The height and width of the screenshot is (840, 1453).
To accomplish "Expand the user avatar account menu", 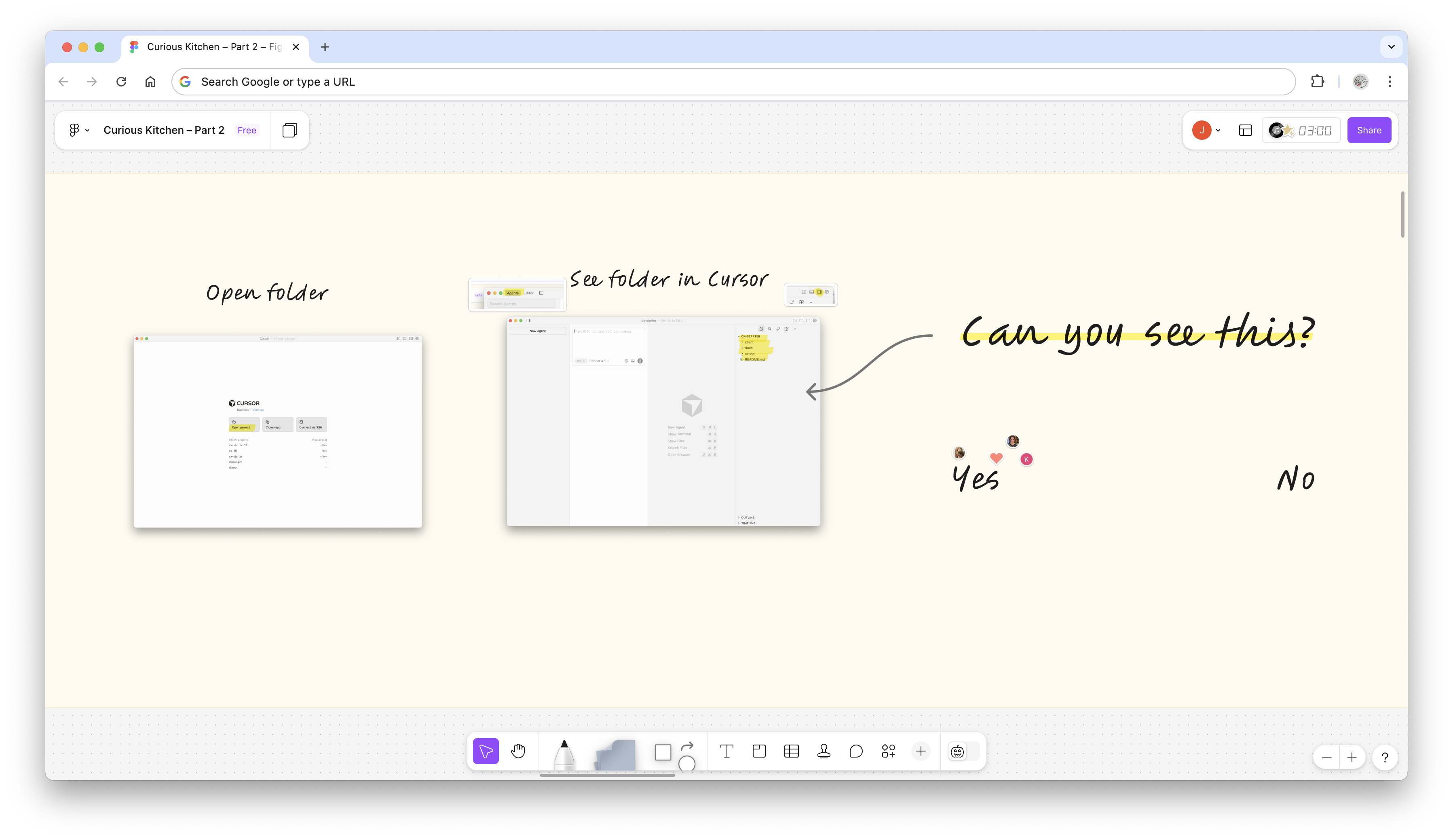I will pyautogui.click(x=1219, y=130).
